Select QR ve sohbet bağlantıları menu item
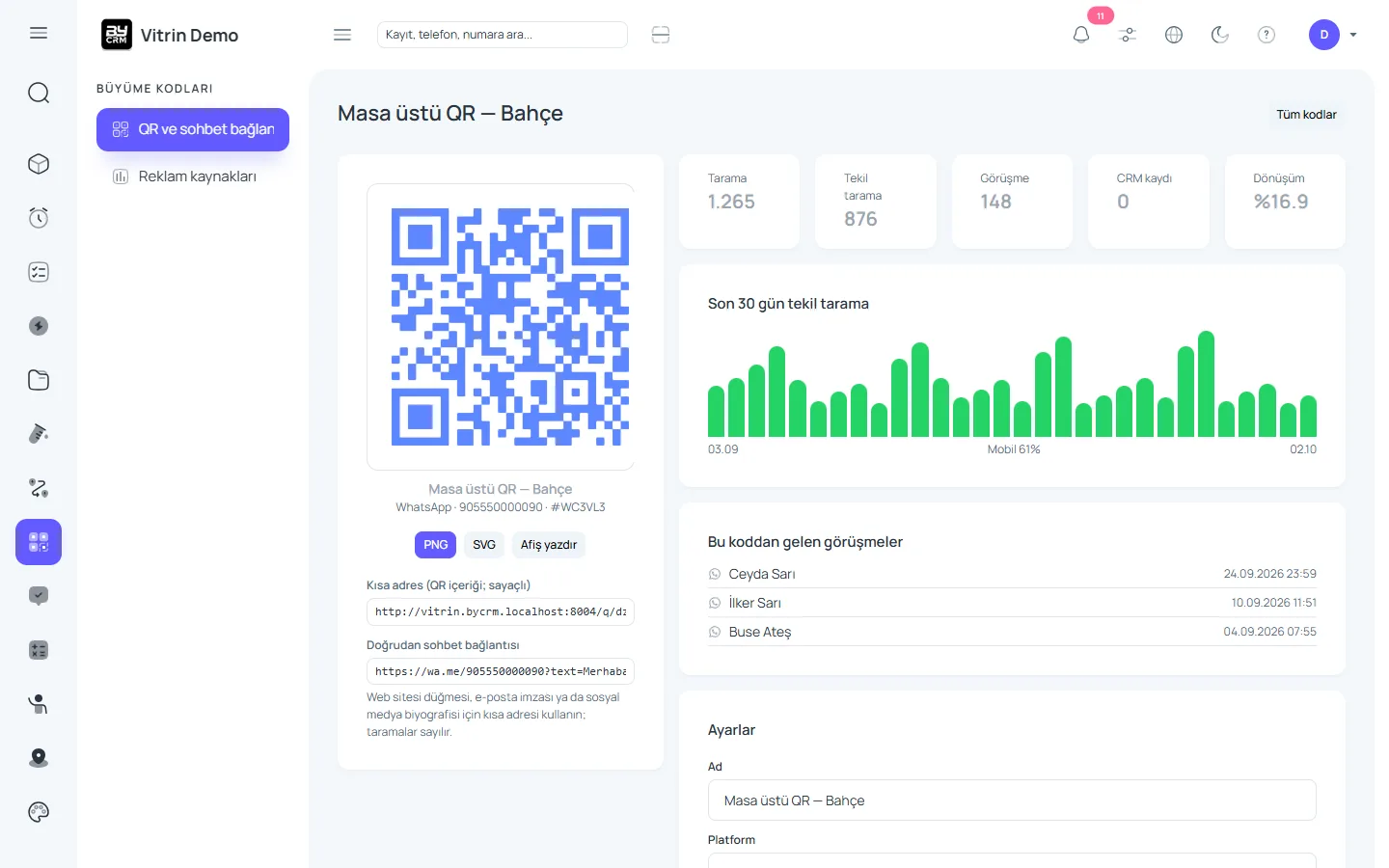 pyautogui.click(x=193, y=129)
